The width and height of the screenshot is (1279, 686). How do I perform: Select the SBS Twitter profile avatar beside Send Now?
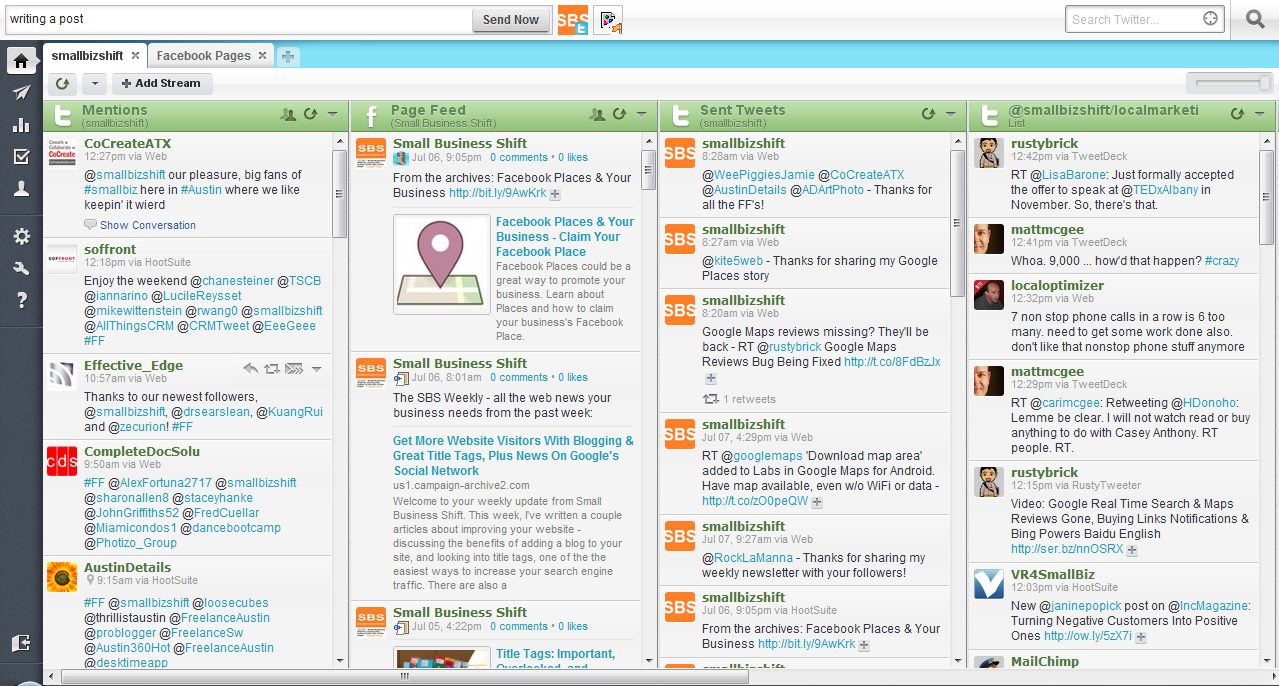(573, 19)
